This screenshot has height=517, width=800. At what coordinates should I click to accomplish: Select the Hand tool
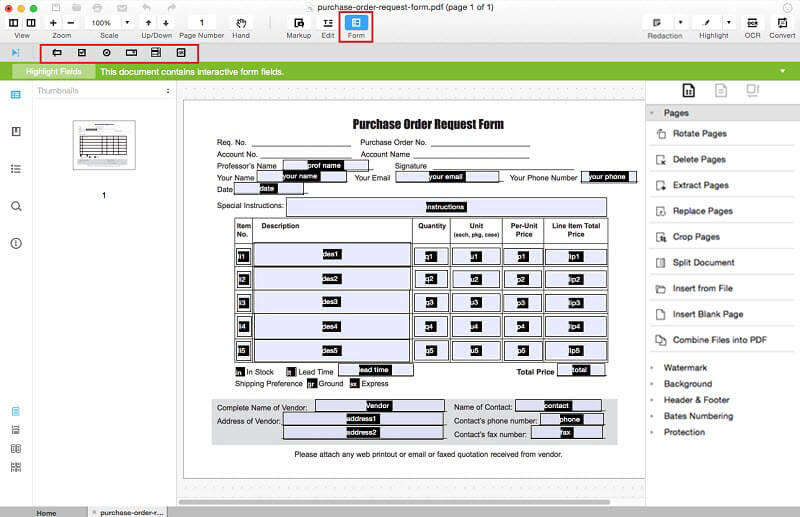click(x=241, y=27)
